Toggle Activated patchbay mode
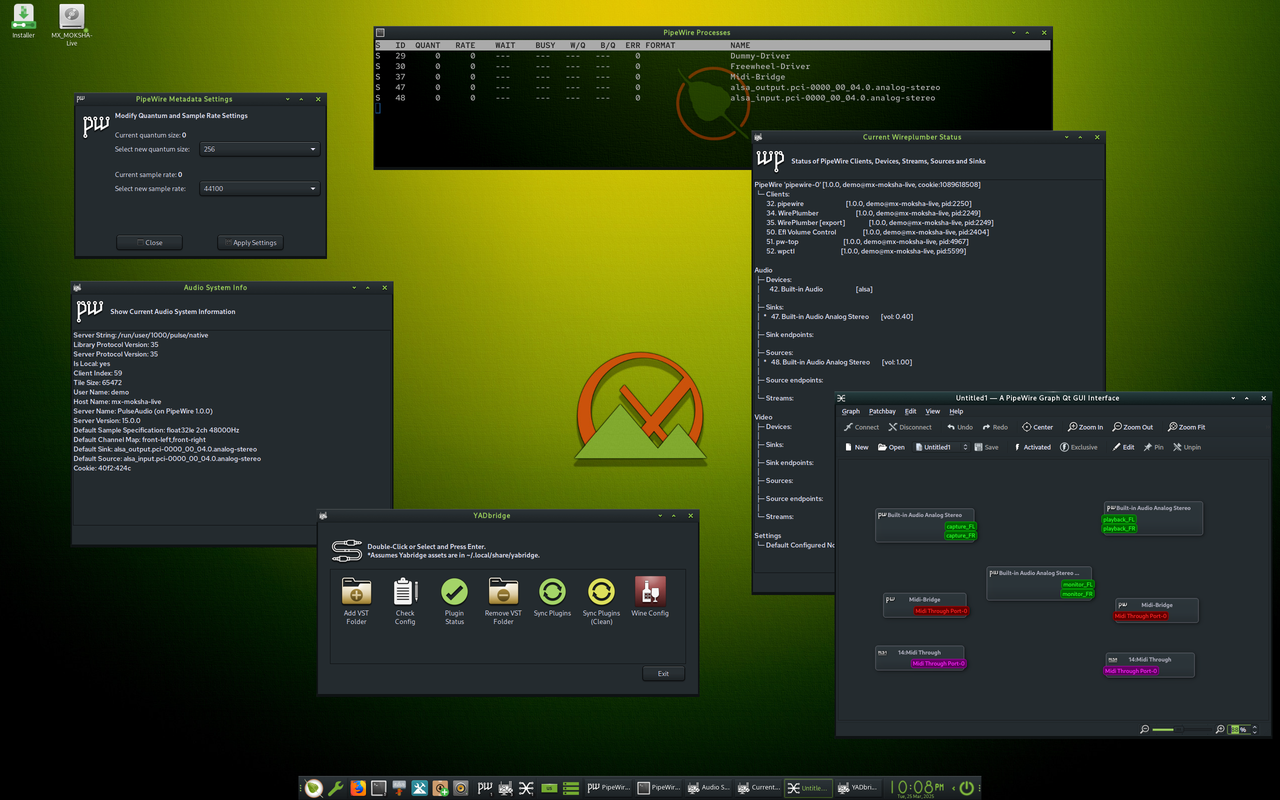1280x800 pixels. click(1032, 447)
